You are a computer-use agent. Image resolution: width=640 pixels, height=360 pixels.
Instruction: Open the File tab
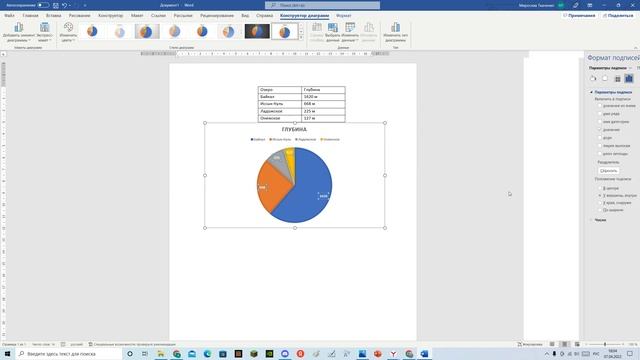pos(9,16)
